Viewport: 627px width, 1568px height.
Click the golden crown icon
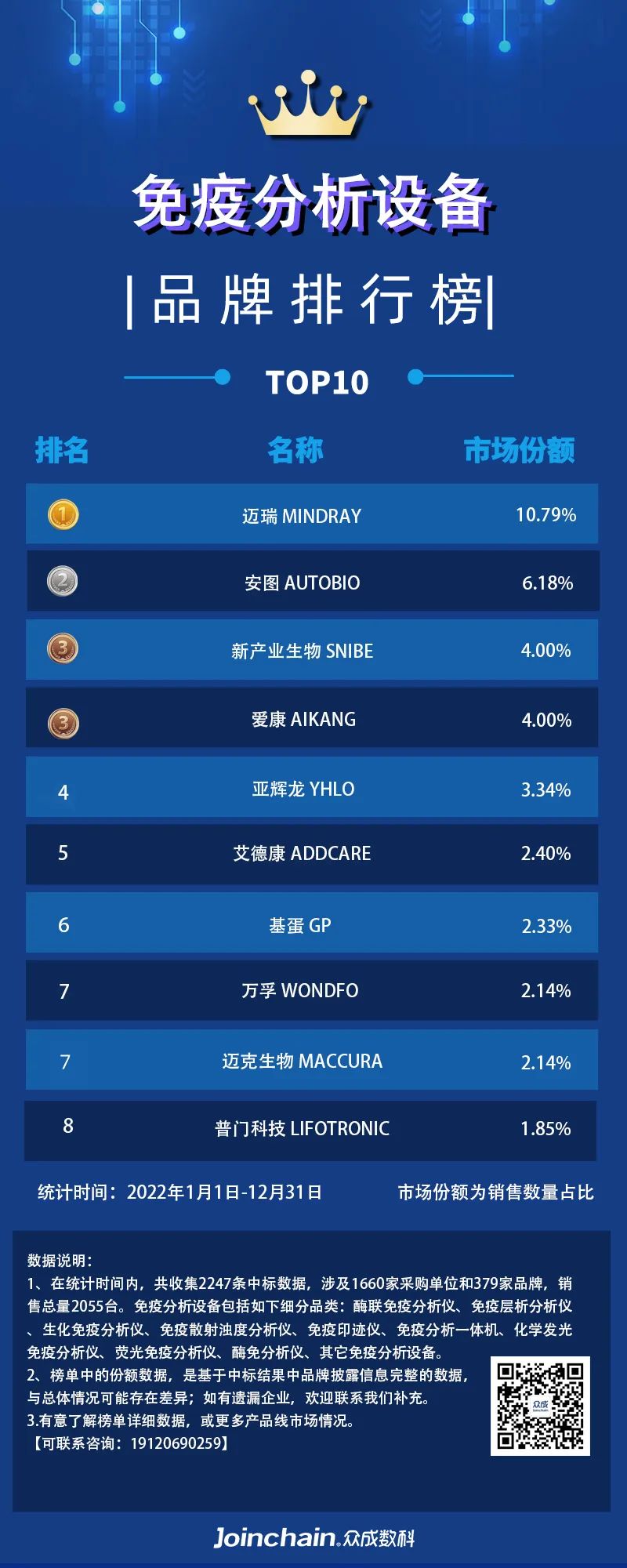pyautogui.click(x=308, y=106)
